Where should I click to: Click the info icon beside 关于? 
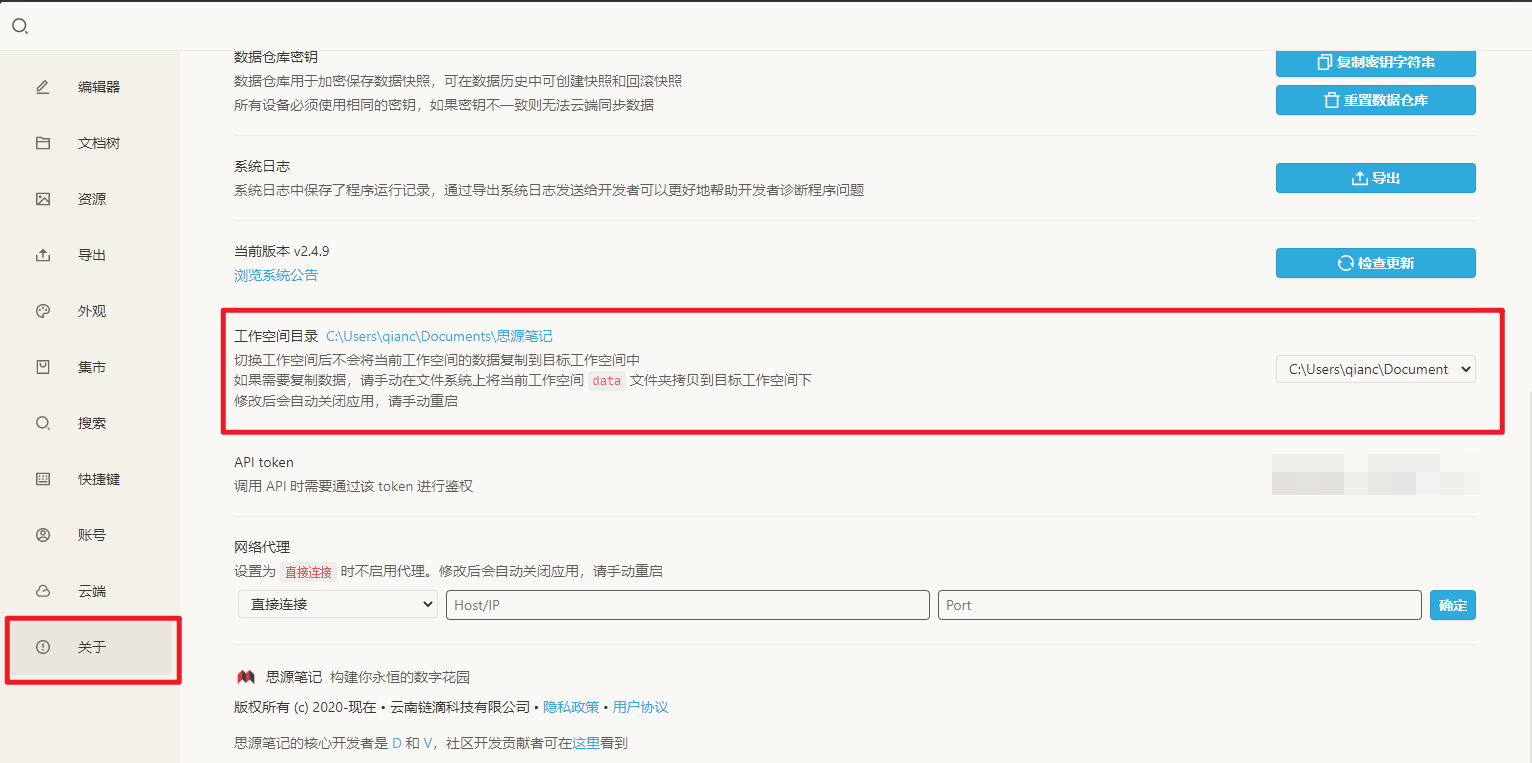coord(43,647)
